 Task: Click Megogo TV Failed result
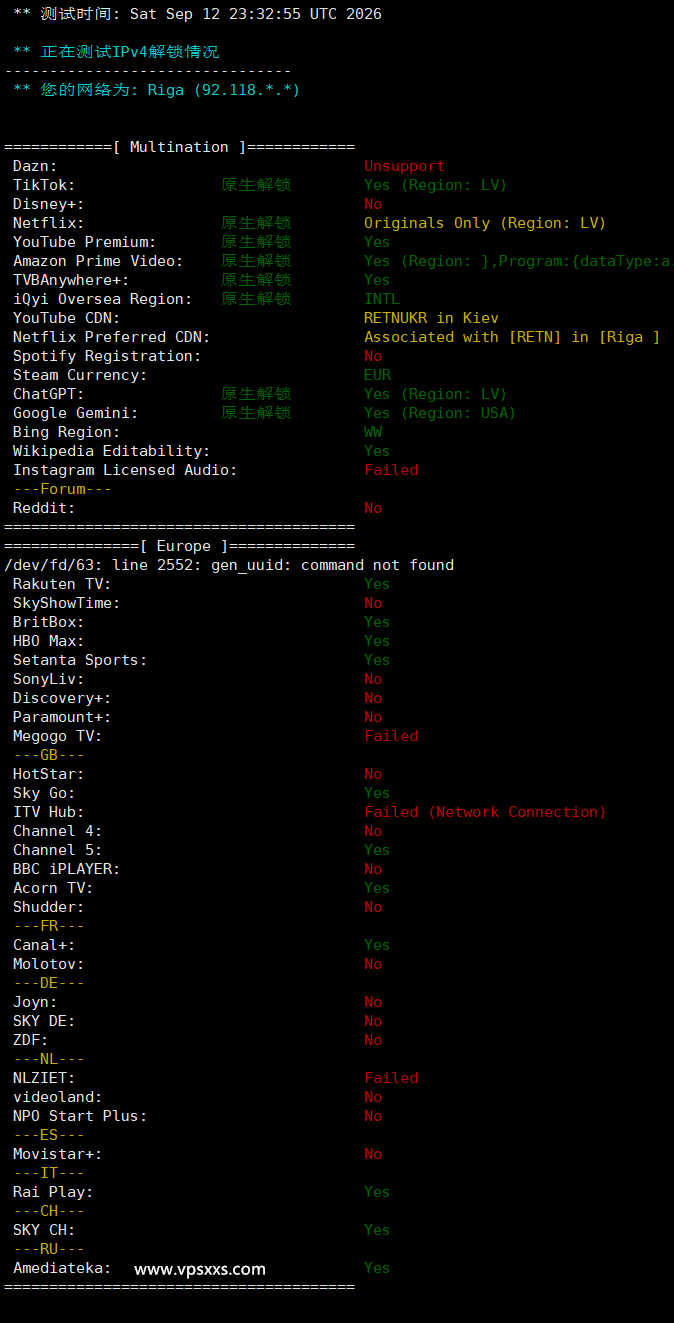click(391, 736)
